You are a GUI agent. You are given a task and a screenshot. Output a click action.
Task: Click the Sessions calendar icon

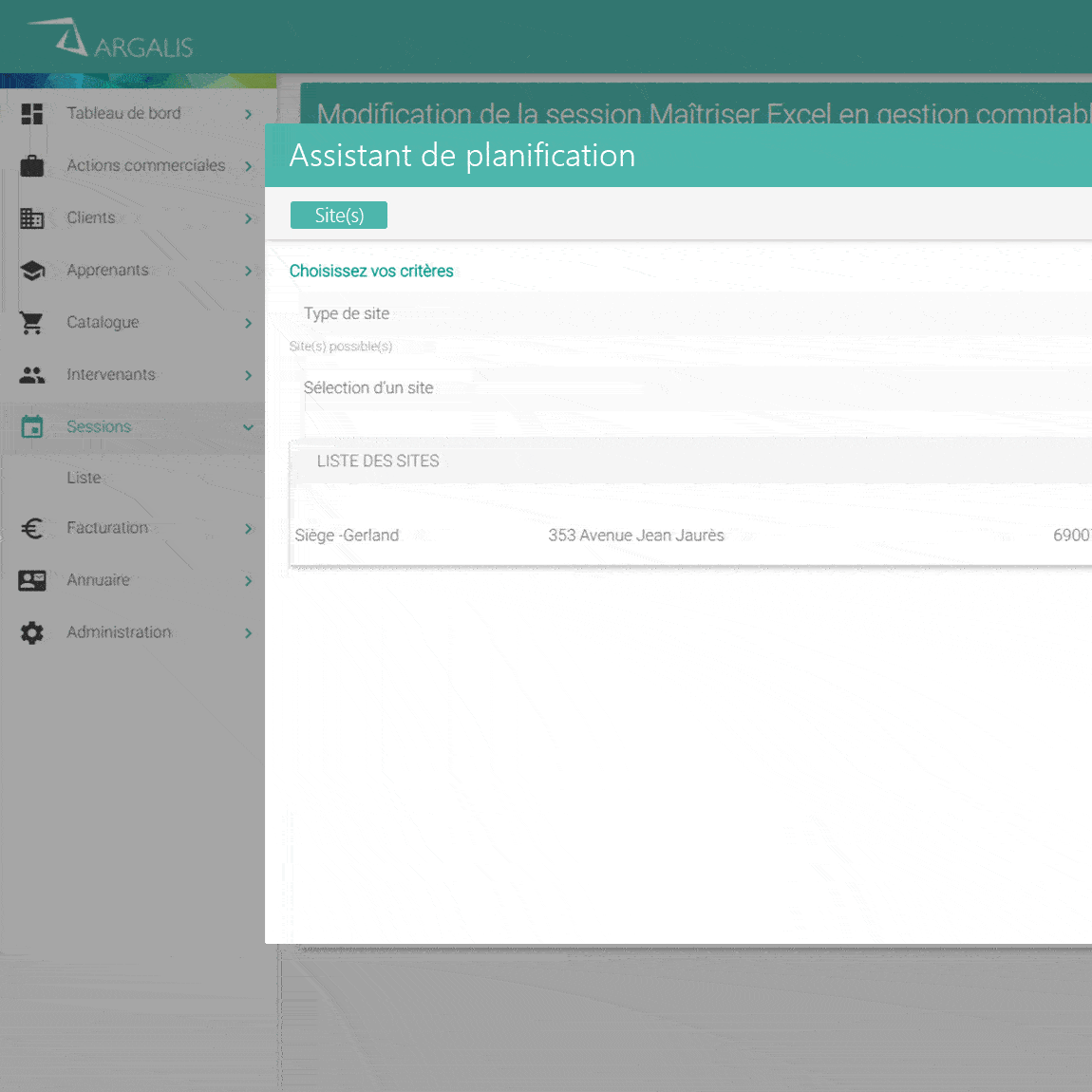[x=32, y=426]
